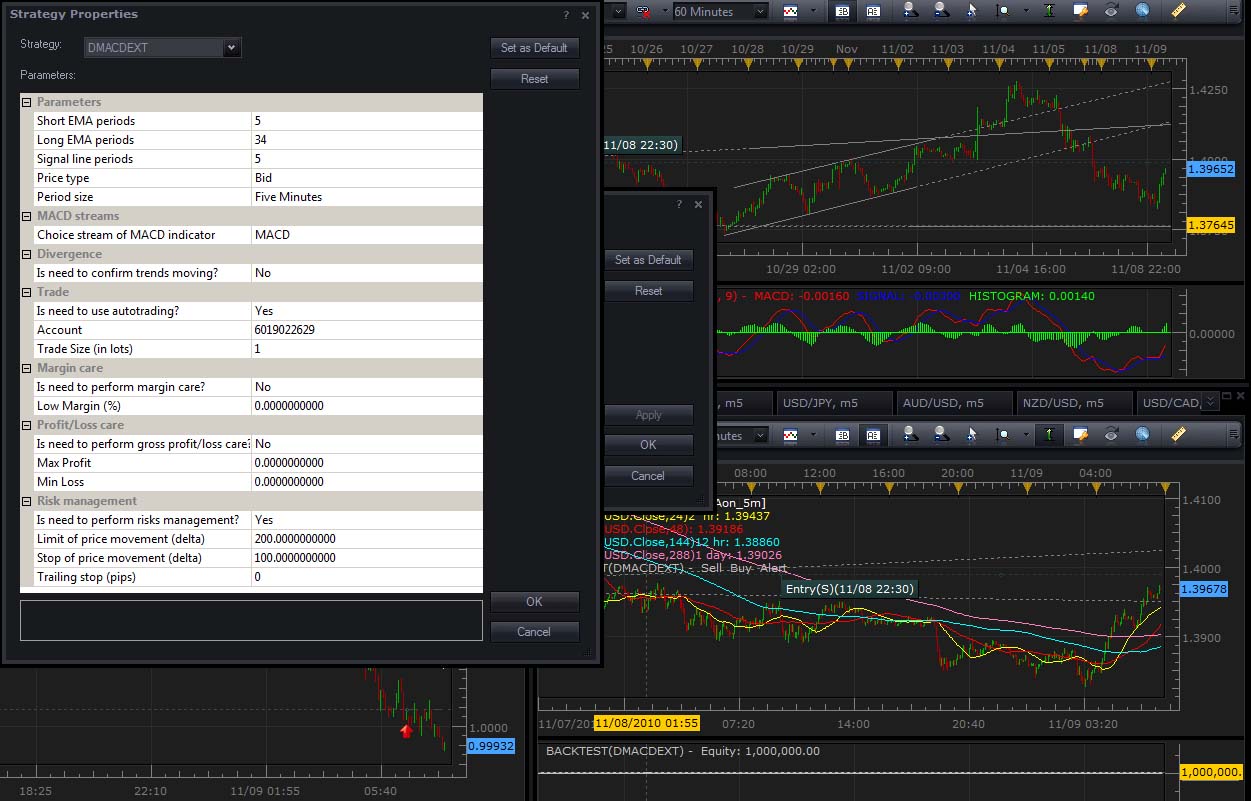Toggle the Bid (B) display in upper toolbar

[x=843, y=12]
